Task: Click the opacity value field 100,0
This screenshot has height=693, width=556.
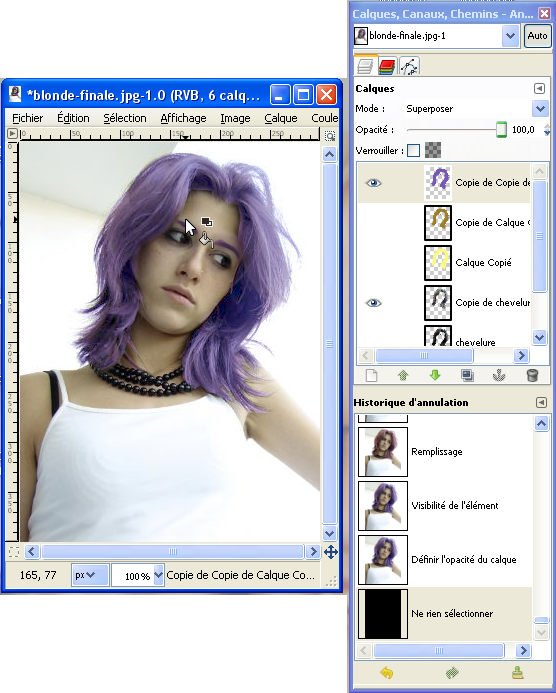Action: coord(523,129)
